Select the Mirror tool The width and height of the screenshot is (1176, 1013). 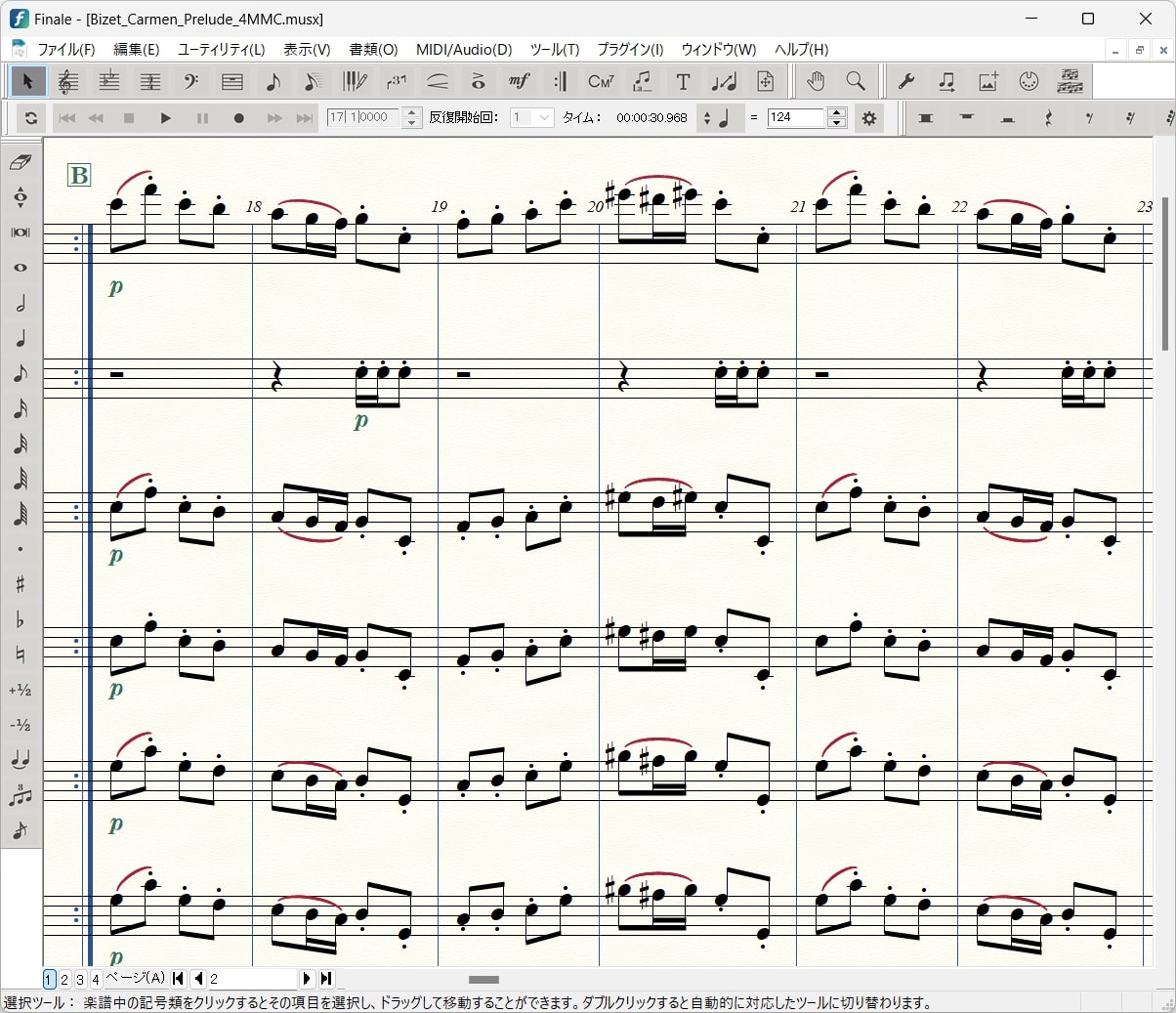(1070, 82)
